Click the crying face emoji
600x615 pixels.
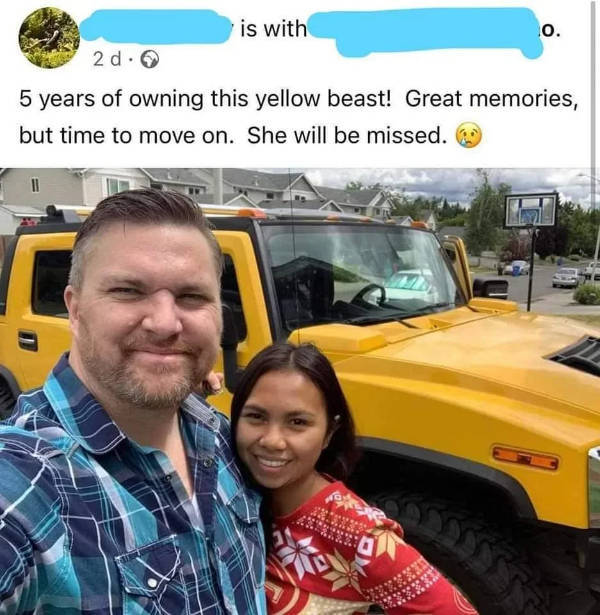(x=468, y=135)
